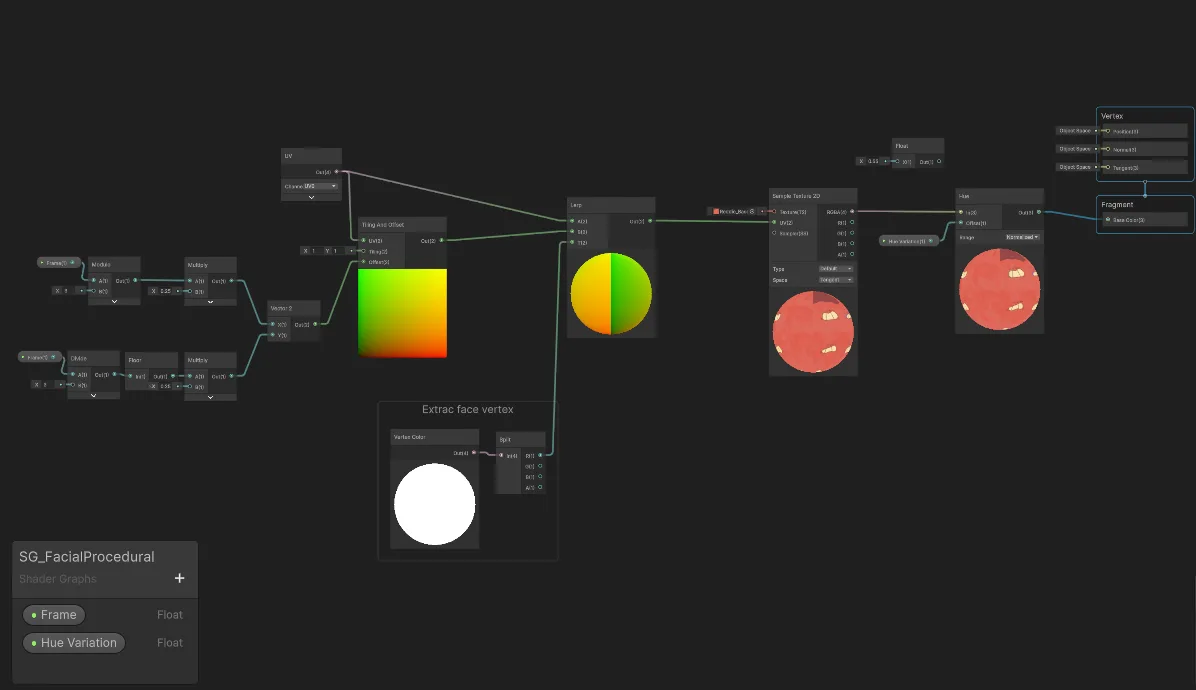Click the Vertex block title
The image size is (1196, 690).
click(1112, 116)
